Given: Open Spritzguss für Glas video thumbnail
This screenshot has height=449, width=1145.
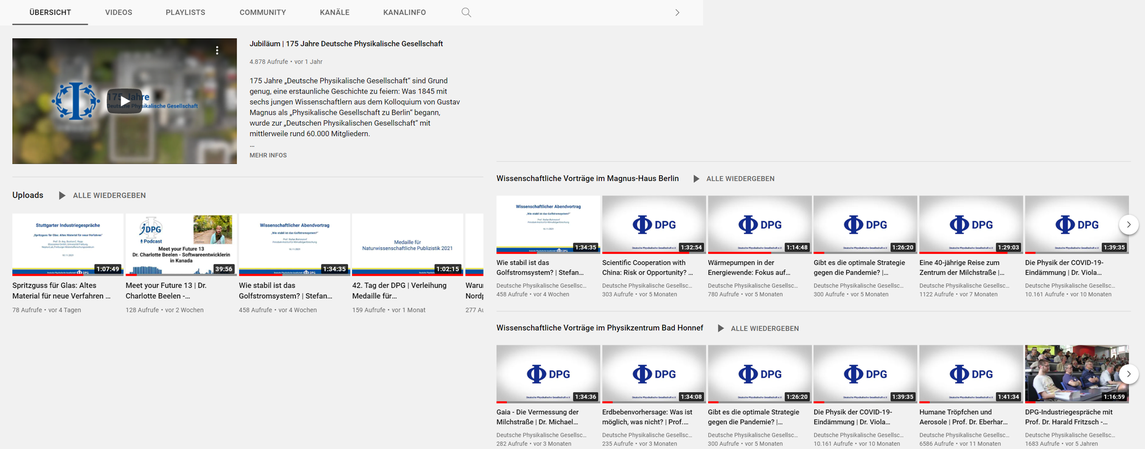Looking at the screenshot, I should click(x=66, y=244).
